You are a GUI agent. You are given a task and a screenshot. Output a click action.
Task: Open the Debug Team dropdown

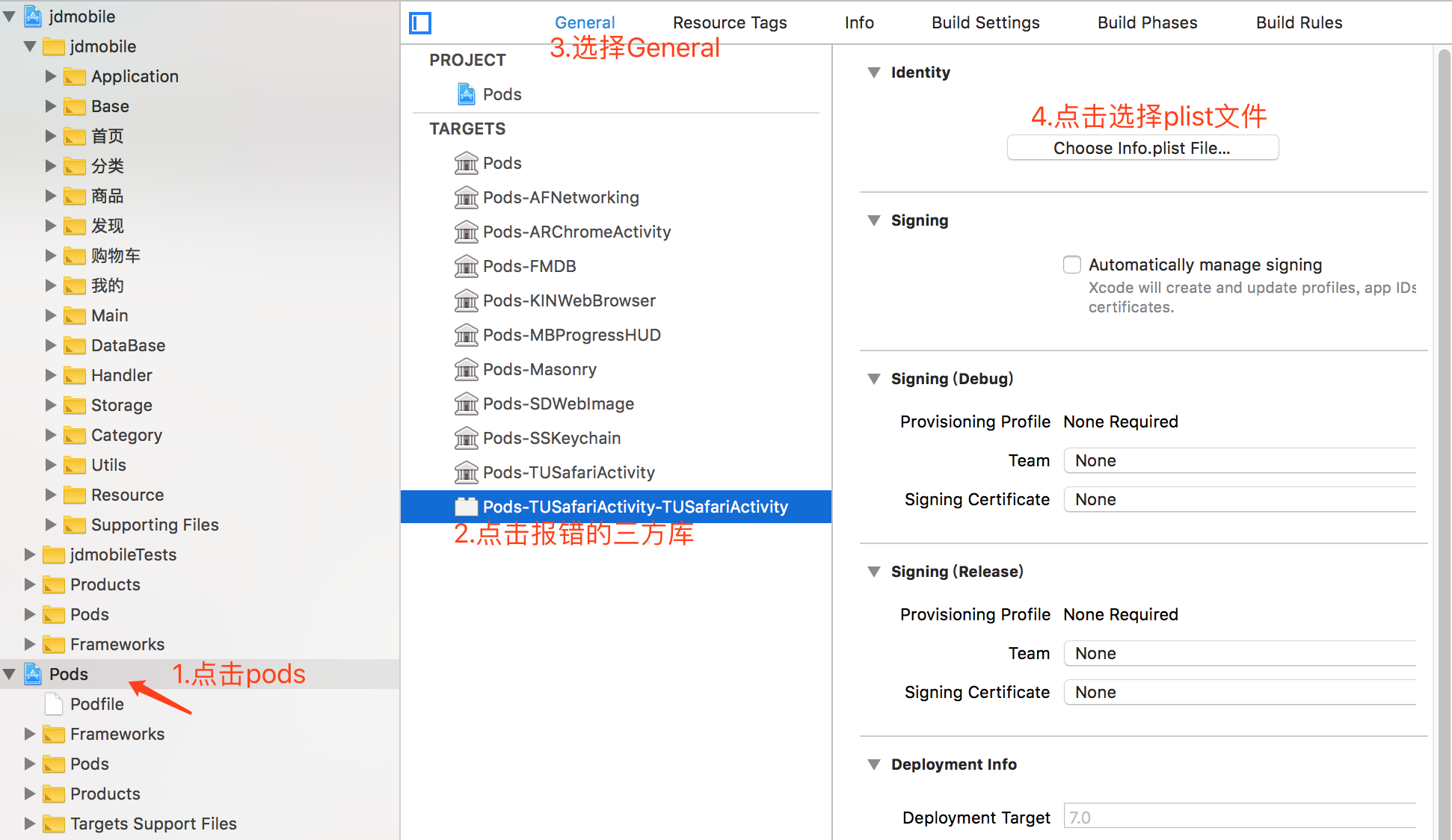pos(1240,460)
